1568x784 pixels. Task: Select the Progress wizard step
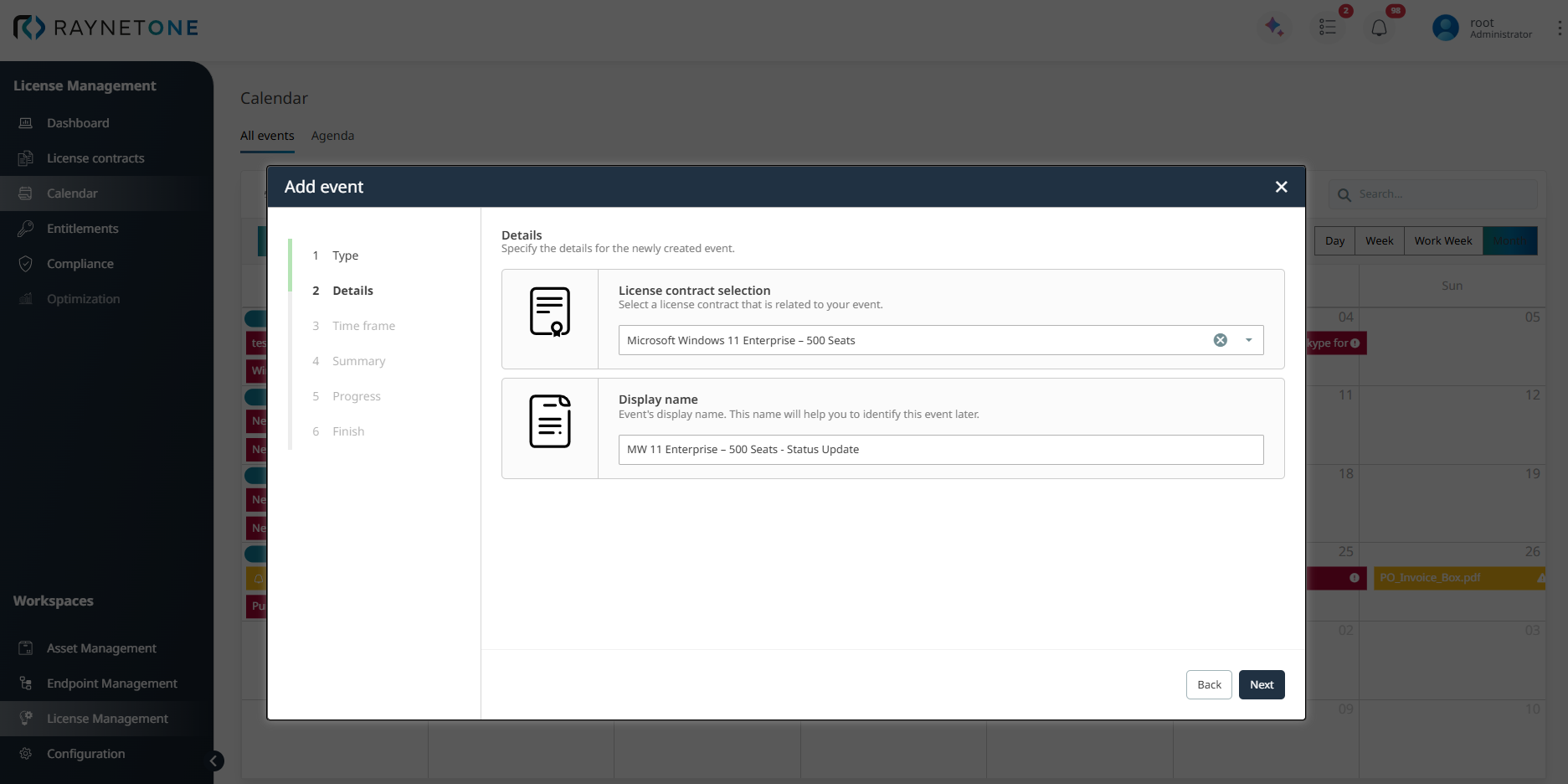(x=356, y=396)
